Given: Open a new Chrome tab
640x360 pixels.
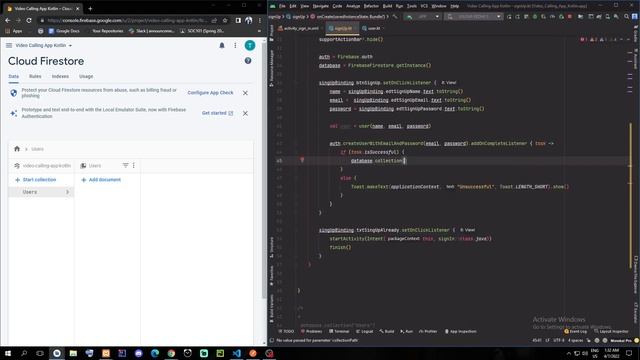Looking at the screenshot, I should (90, 8).
